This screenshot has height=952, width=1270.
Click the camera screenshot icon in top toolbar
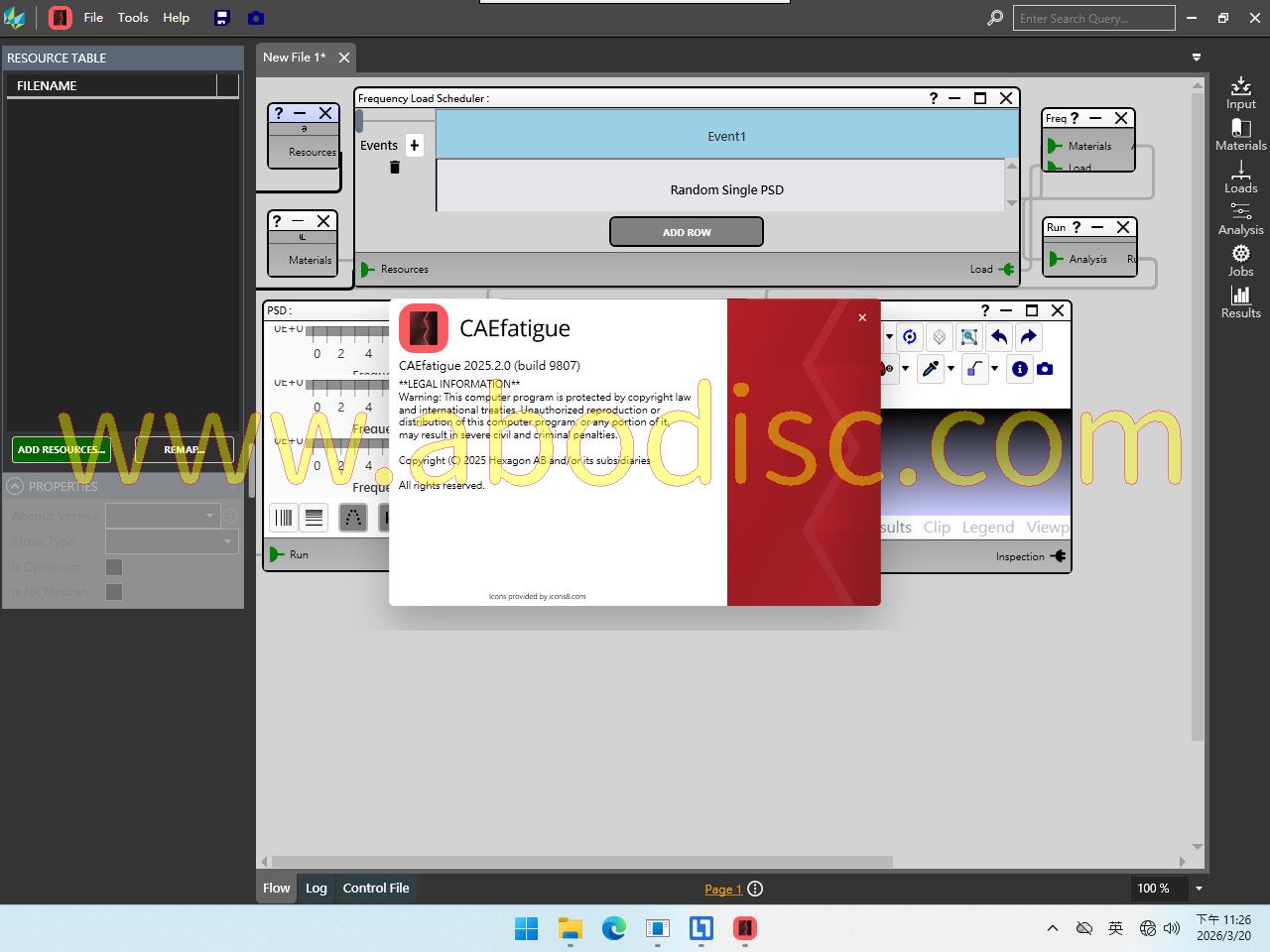[x=255, y=18]
